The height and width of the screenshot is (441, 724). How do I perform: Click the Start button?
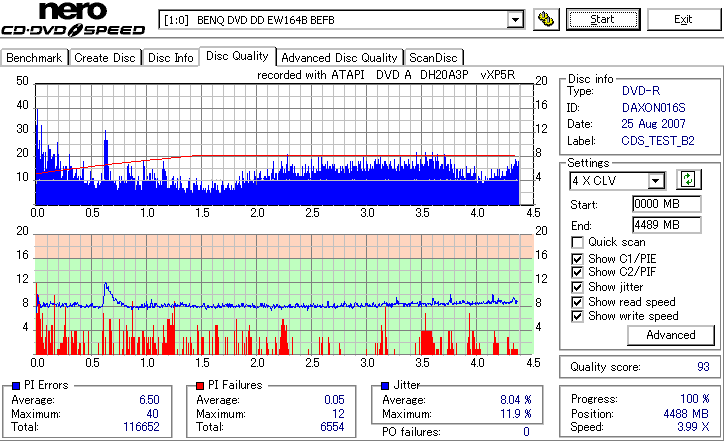[x=603, y=19]
